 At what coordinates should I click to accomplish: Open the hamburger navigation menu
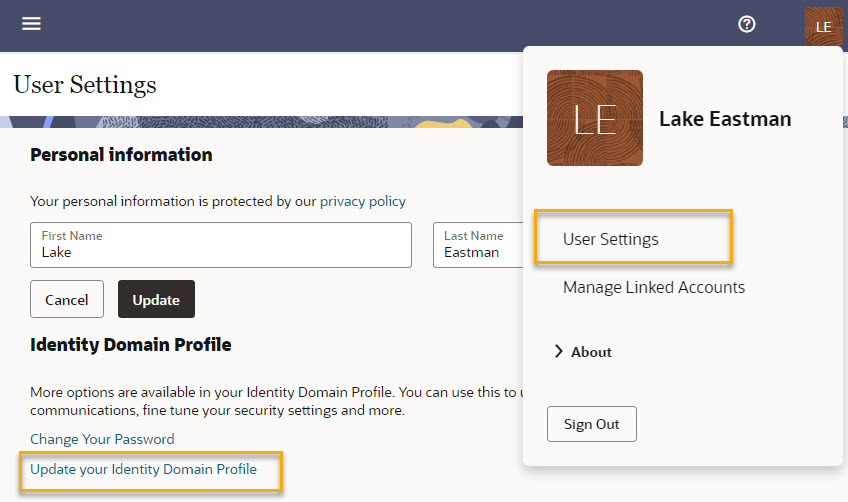(x=31, y=24)
